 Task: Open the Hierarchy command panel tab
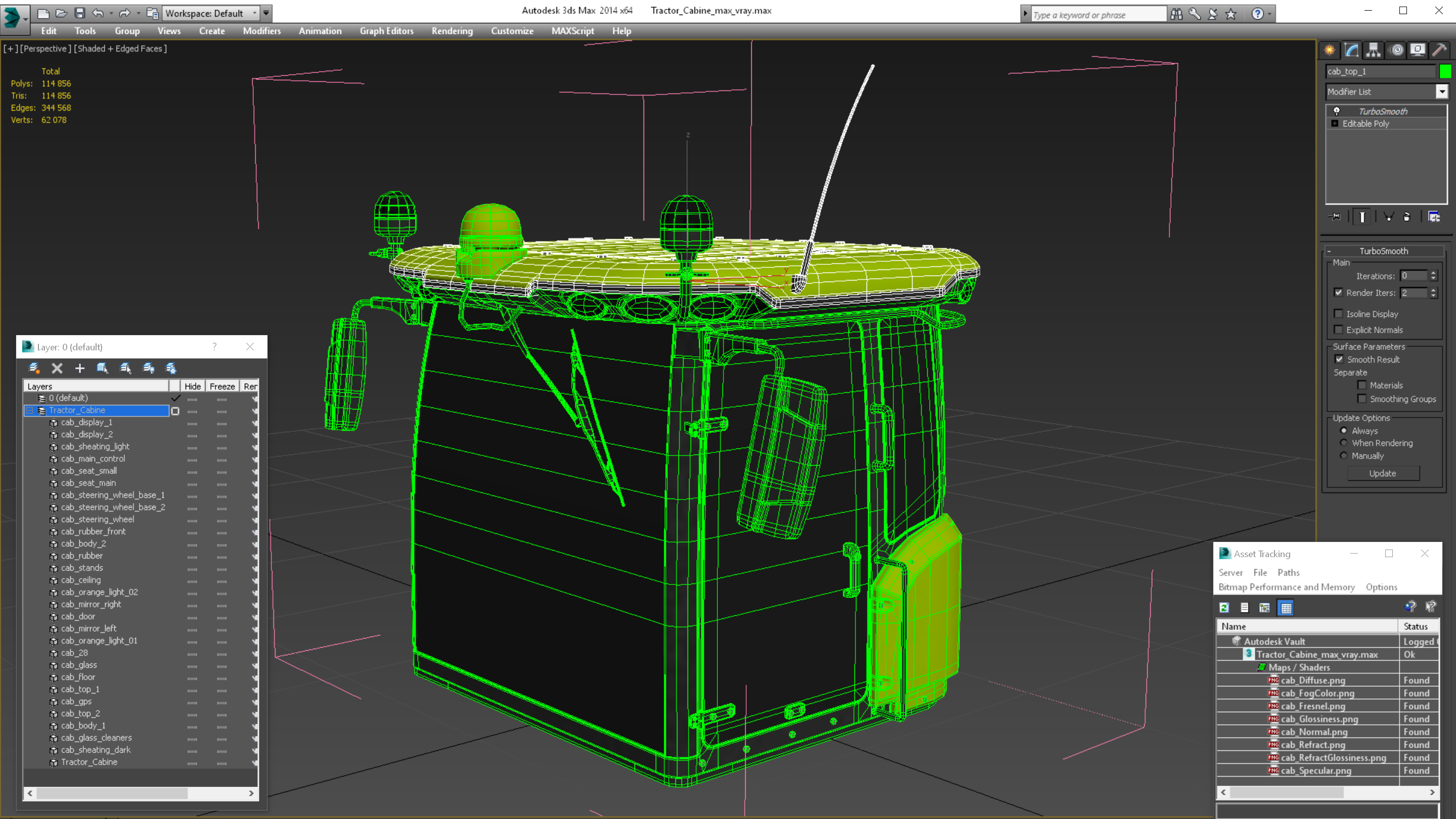pyautogui.click(x=1374, y=51)
